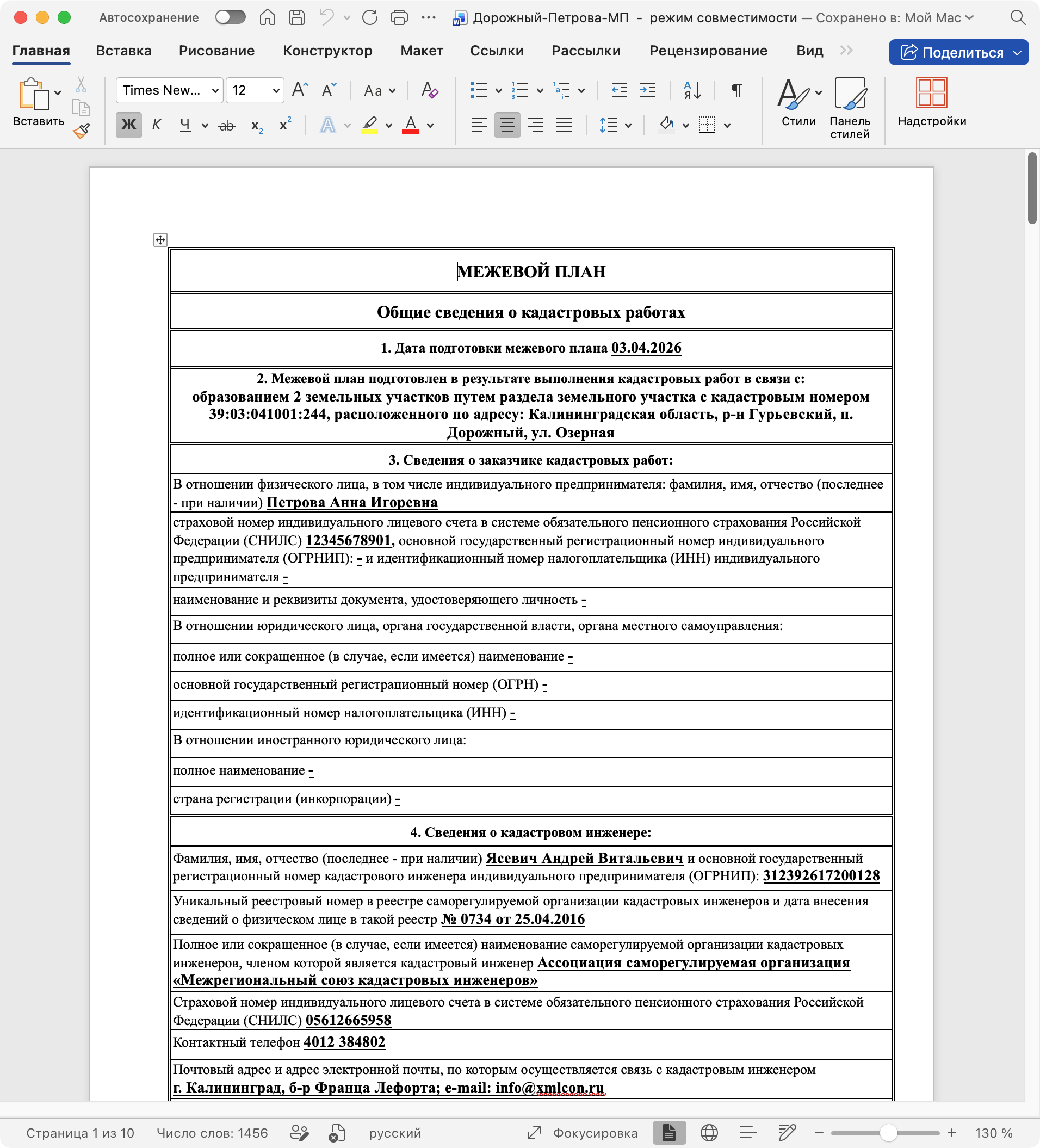Align text left
The height and width of the screenshot is (1148, 1040).
coord(479,125)
